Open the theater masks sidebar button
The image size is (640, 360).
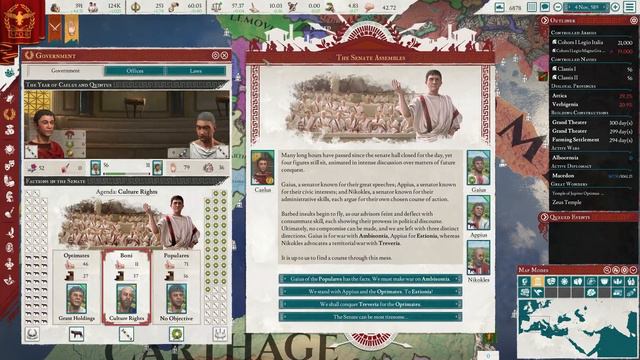(x=9, y=165)
